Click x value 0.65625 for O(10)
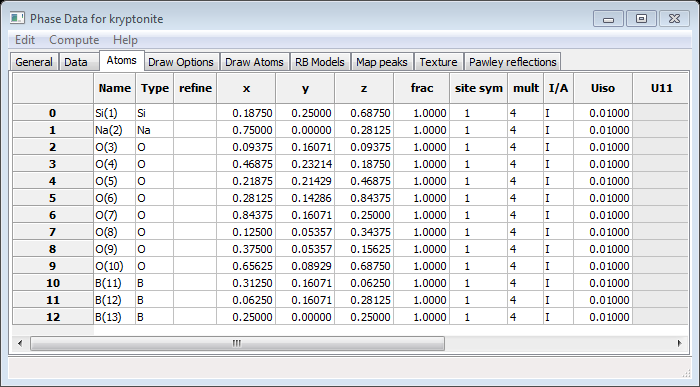Image resolution: width=700 pixels, height=387 pixels. coord(246,266)
